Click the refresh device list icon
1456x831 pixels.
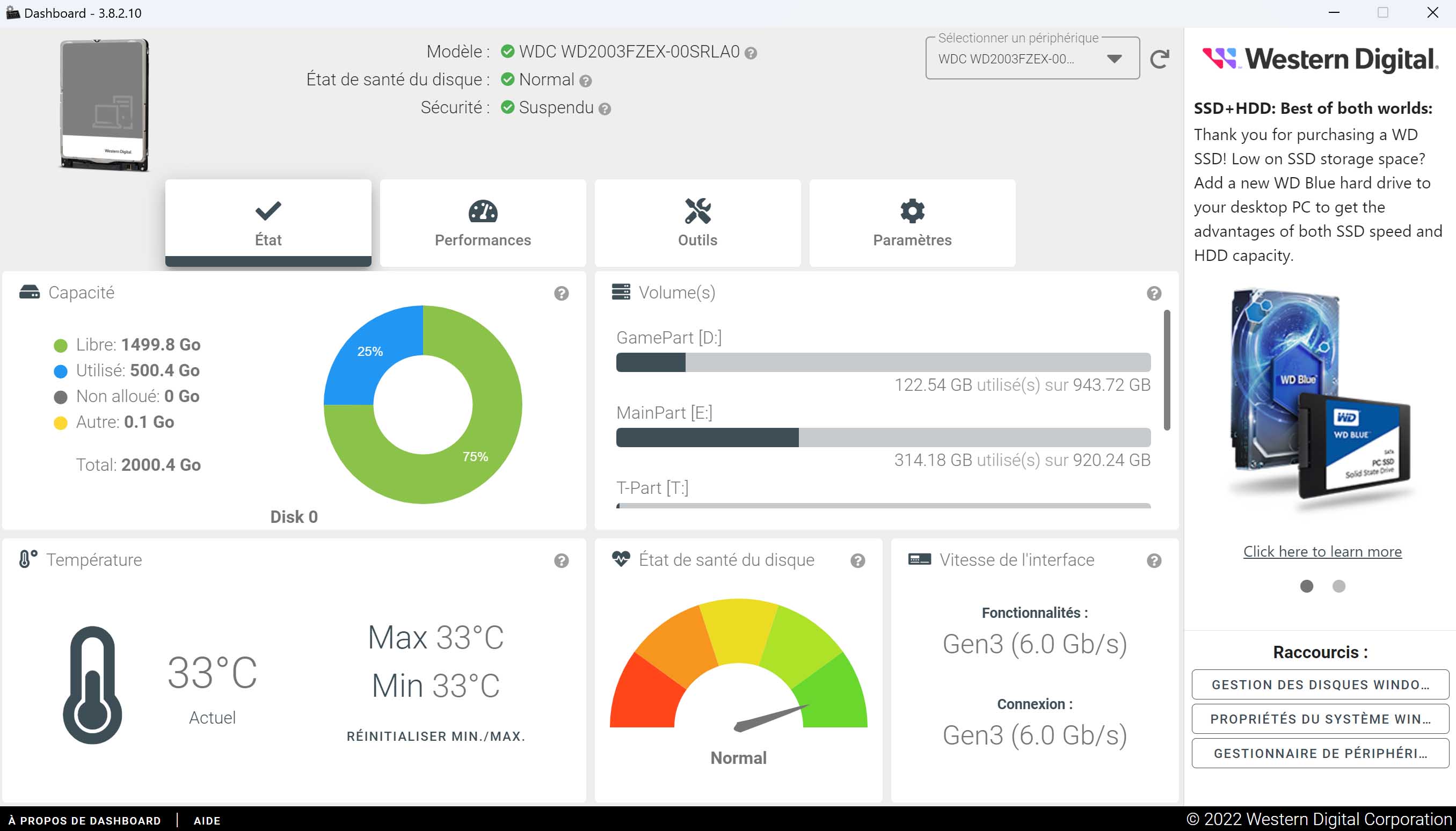[1159, 59]
